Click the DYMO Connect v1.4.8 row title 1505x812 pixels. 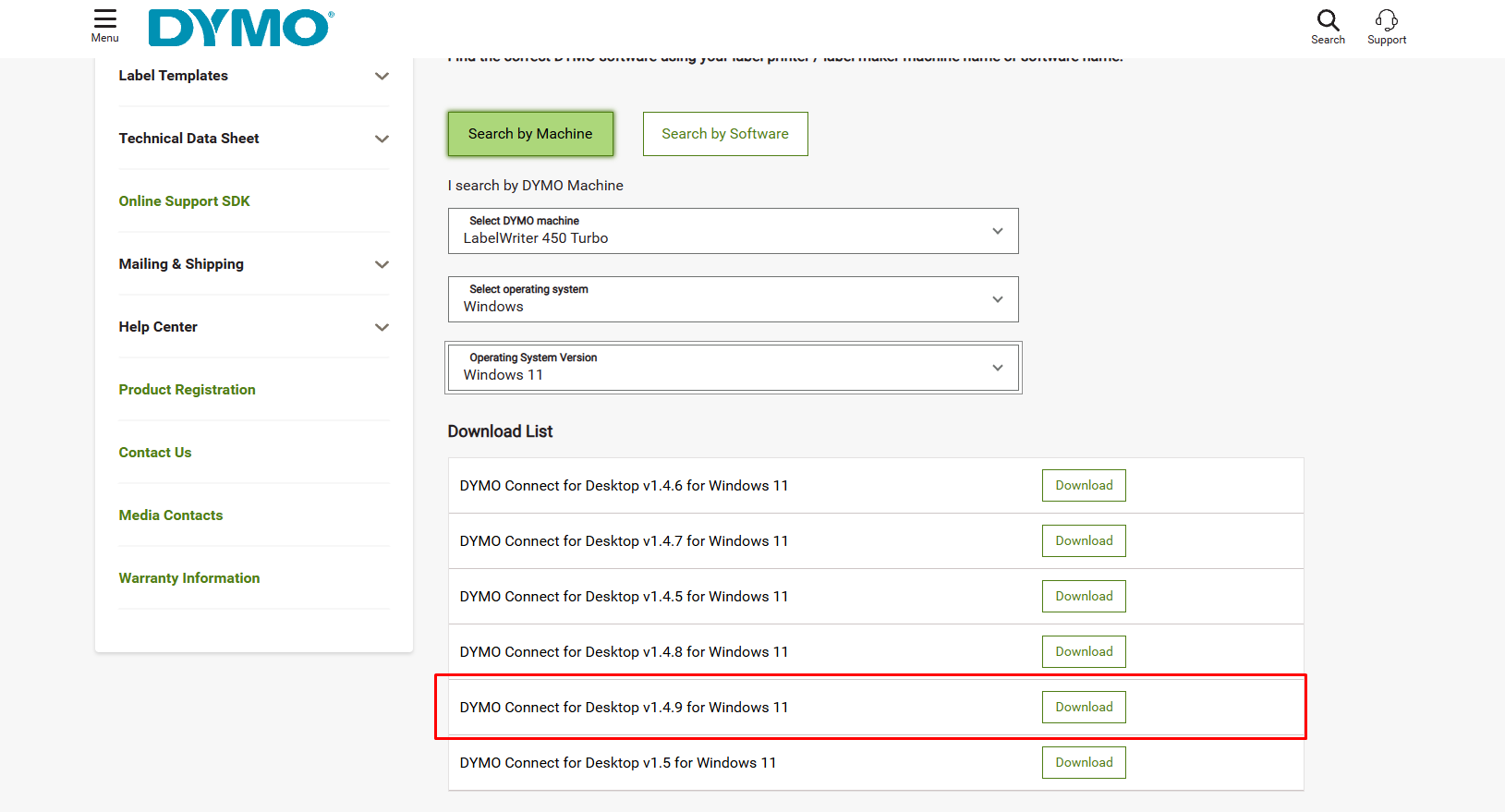(625, 652)
